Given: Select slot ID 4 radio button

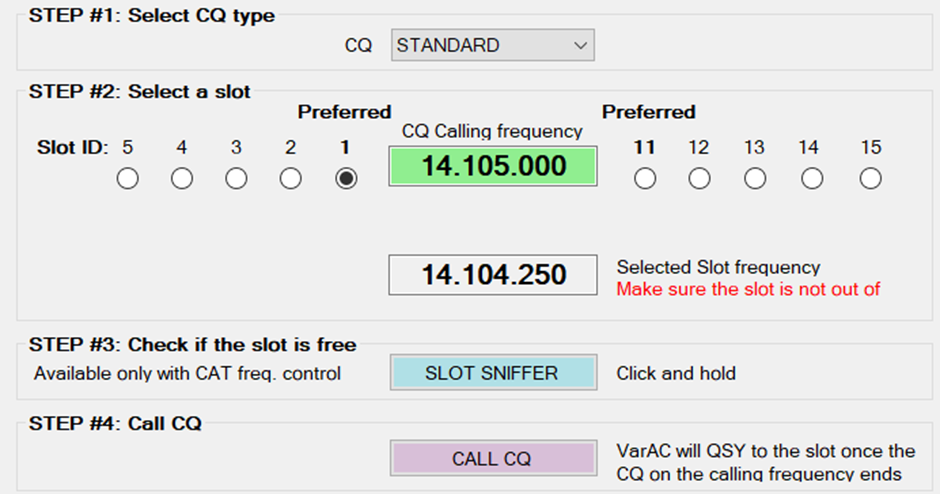Looking at the screenshot, I should (x=182, y=179).
